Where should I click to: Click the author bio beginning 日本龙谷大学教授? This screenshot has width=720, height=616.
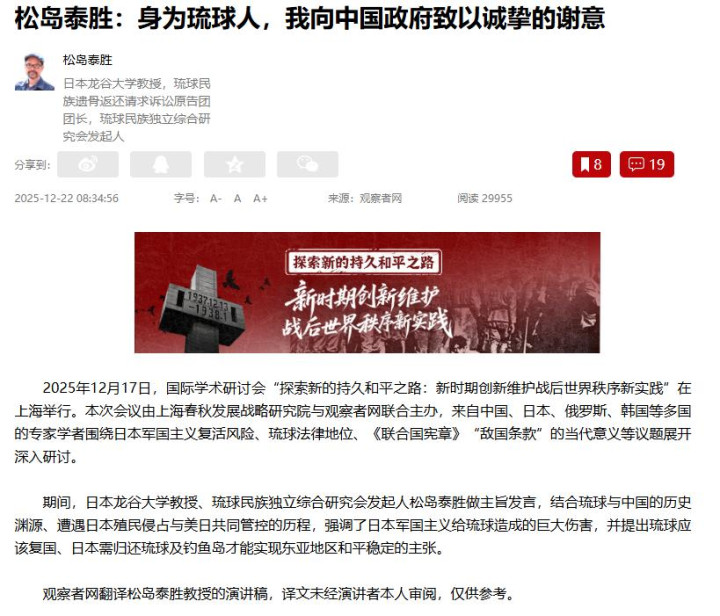(x=137, y=110)
